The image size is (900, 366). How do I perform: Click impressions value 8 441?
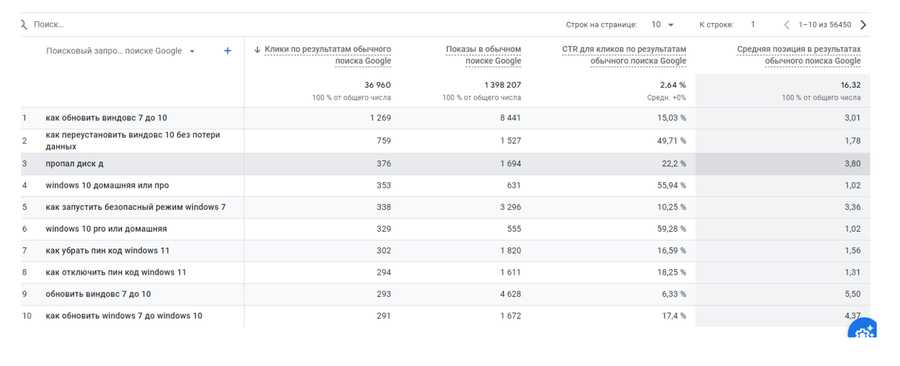coord(510,118)
